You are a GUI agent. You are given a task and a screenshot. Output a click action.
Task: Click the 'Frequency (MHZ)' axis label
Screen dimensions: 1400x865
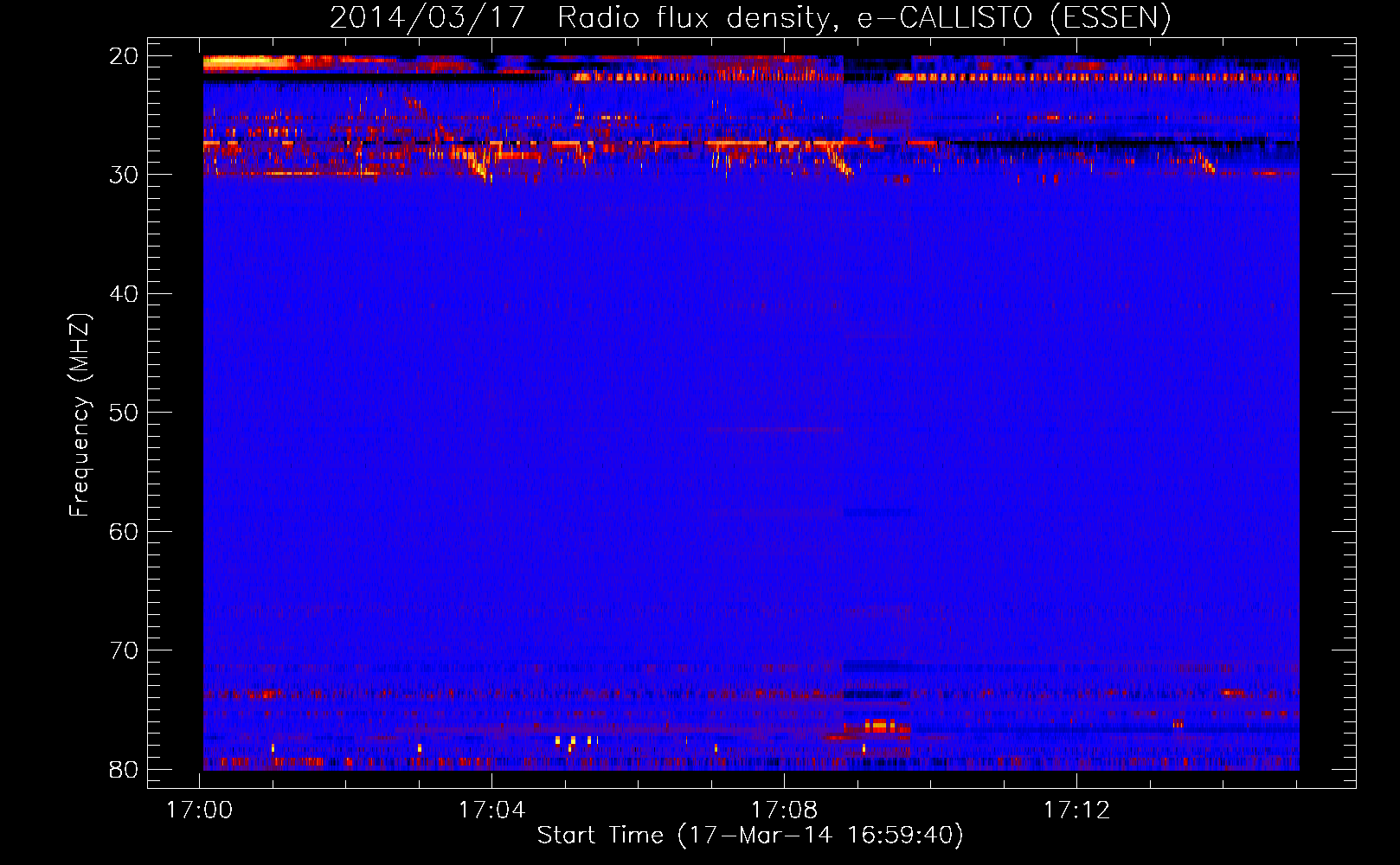[x=80, y=415]
